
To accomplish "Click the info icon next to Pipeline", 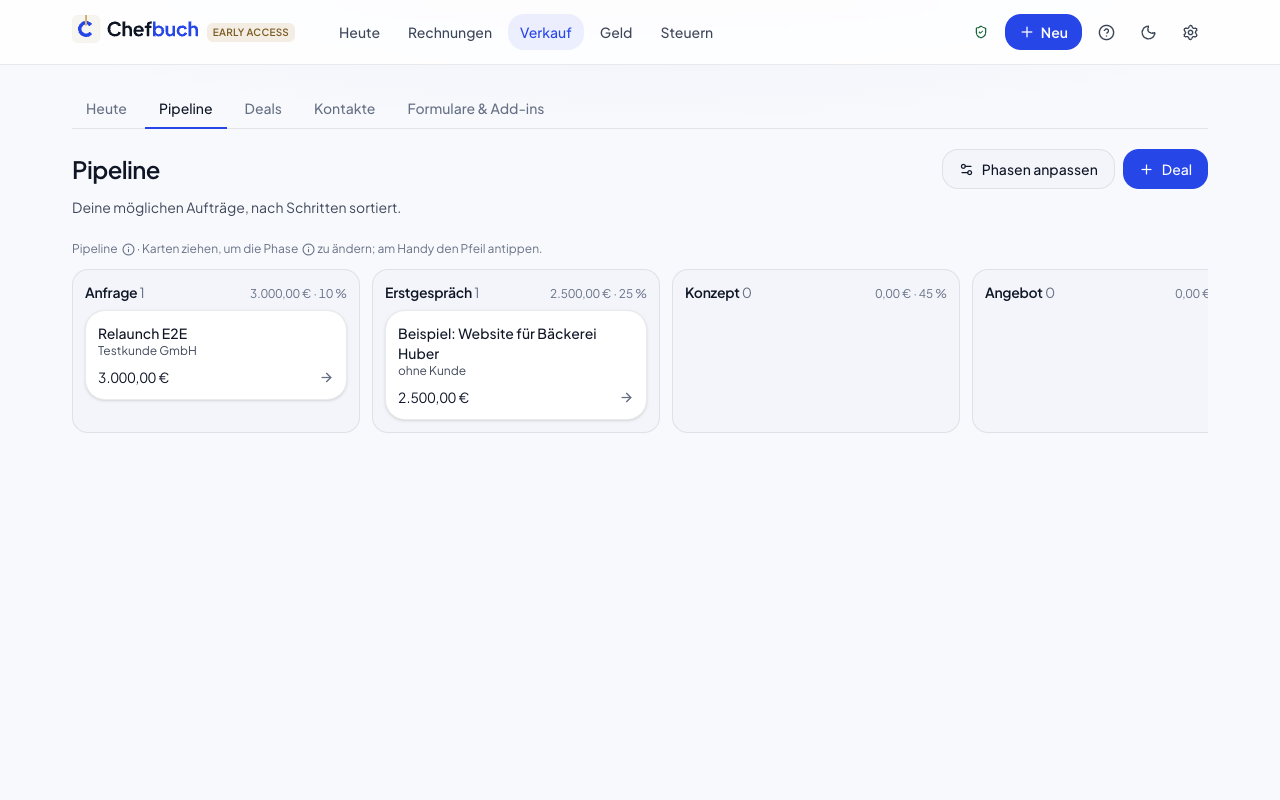I will point(128,249).
